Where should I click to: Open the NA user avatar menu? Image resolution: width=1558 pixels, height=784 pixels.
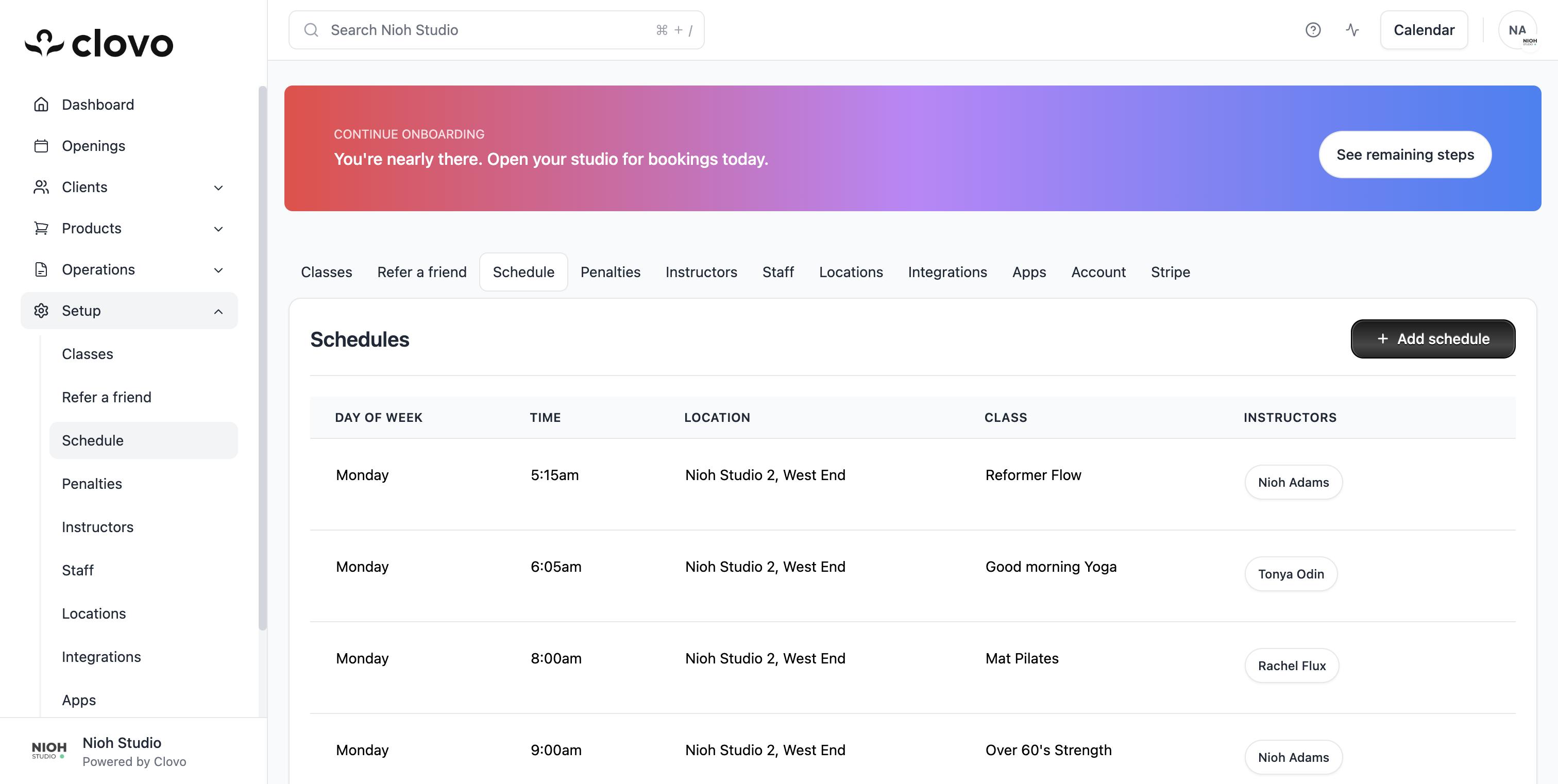(1517, 30)
